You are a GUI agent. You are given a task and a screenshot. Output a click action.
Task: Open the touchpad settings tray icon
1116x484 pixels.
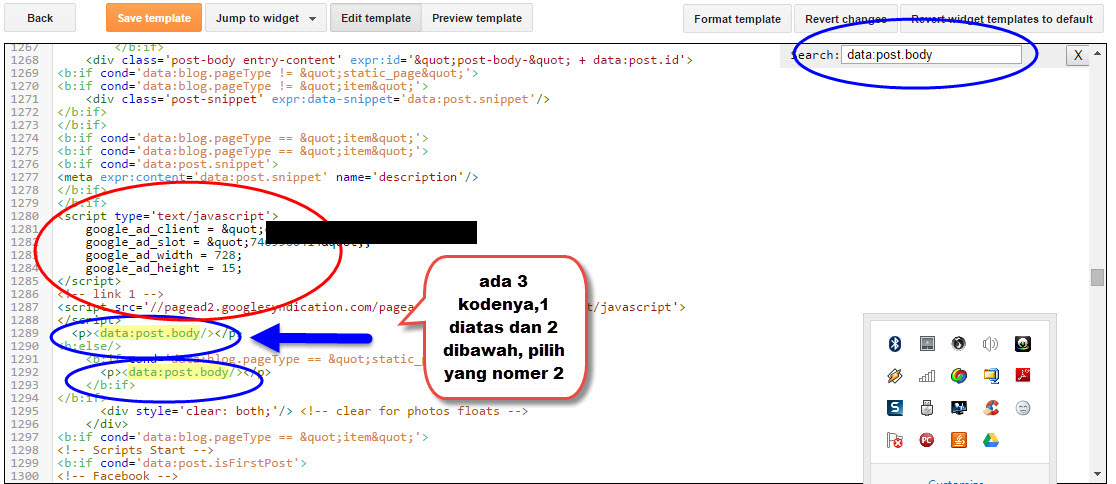pyautogui.click(x=927, y=344)
